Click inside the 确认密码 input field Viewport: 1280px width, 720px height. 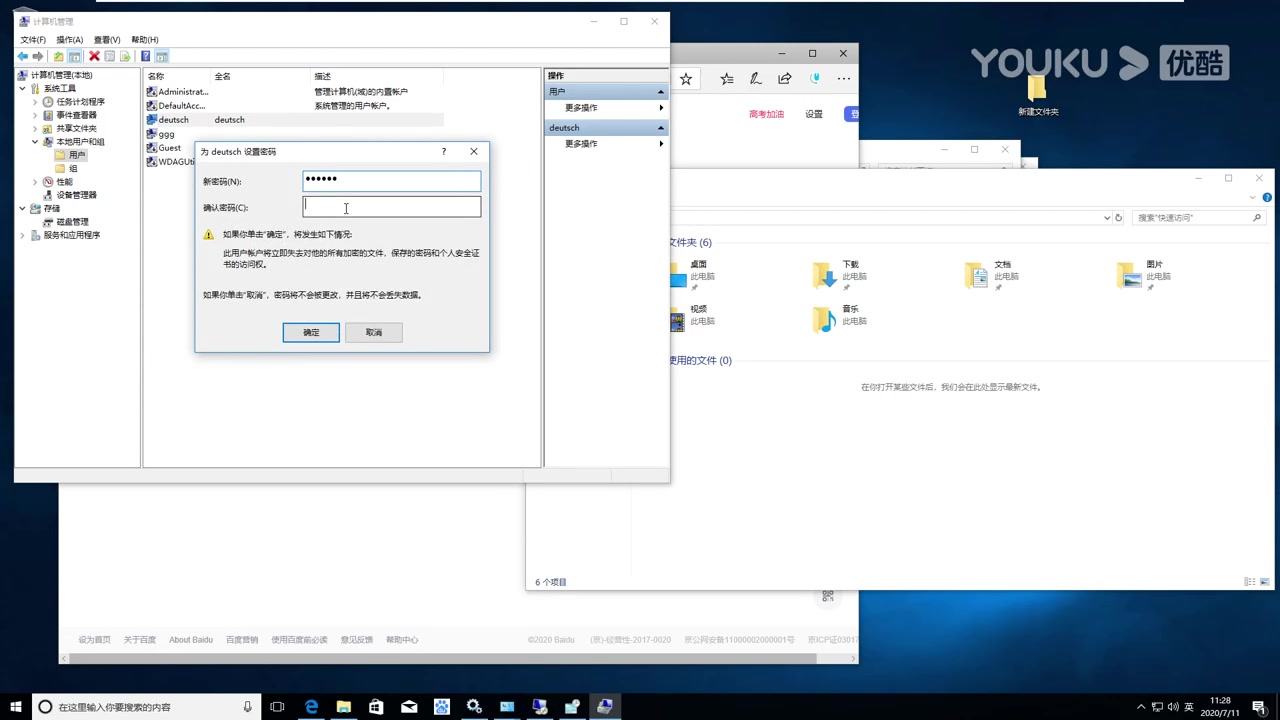click(390, 206)
